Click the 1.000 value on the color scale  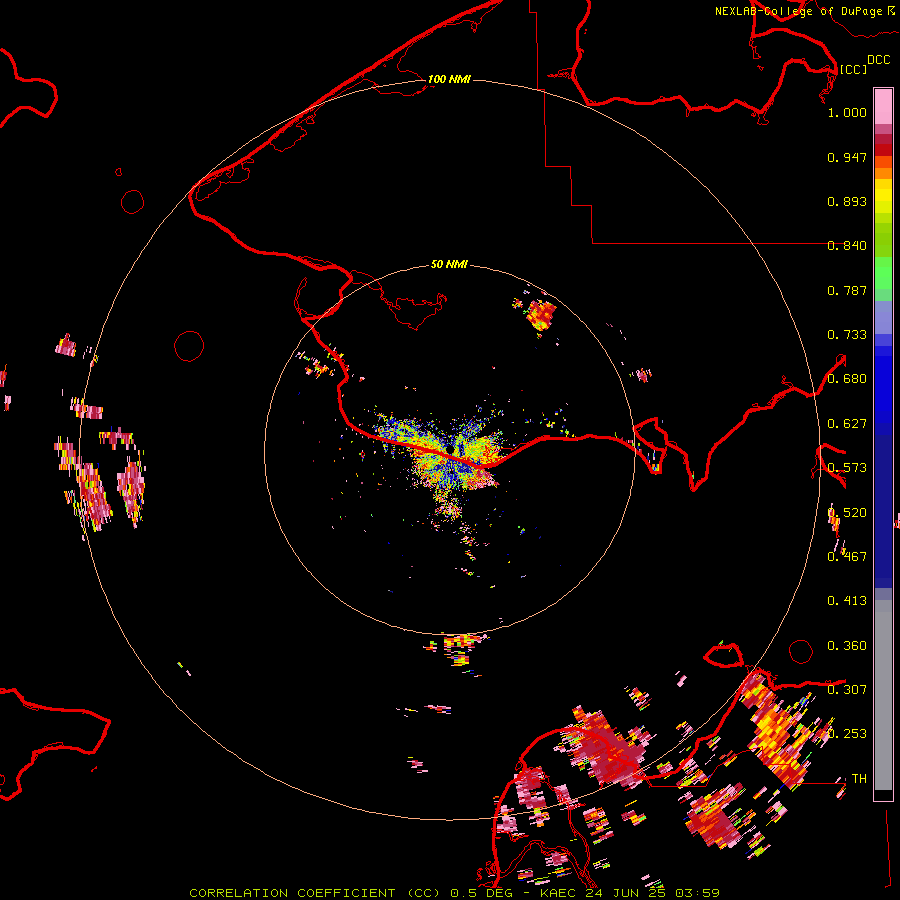point(847,112)
